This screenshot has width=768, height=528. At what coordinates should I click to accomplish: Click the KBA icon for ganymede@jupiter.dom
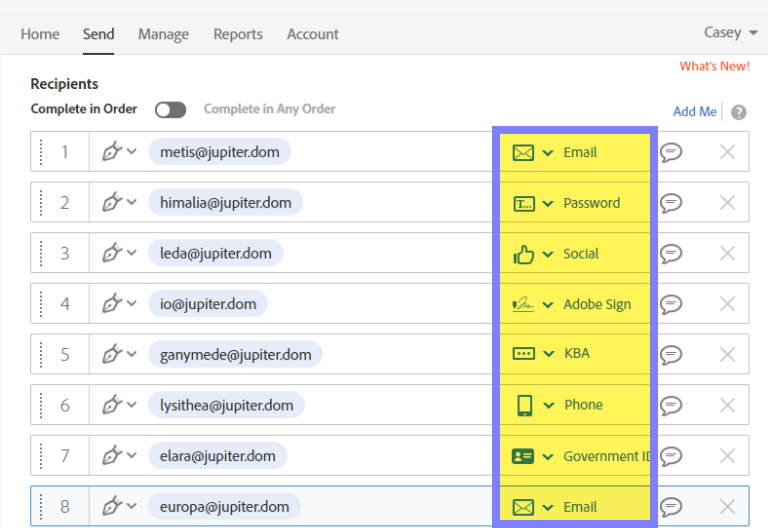click(524, 354)
